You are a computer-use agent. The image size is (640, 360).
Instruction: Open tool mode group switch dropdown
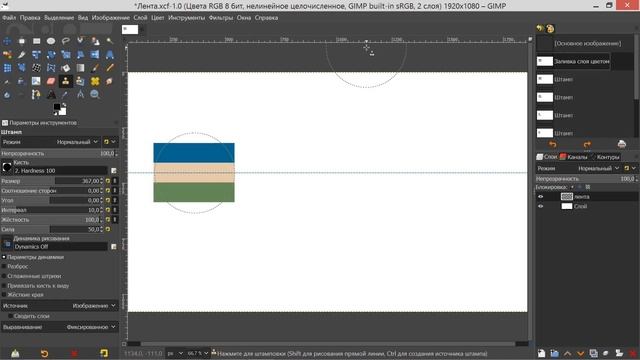click(109, 142)
